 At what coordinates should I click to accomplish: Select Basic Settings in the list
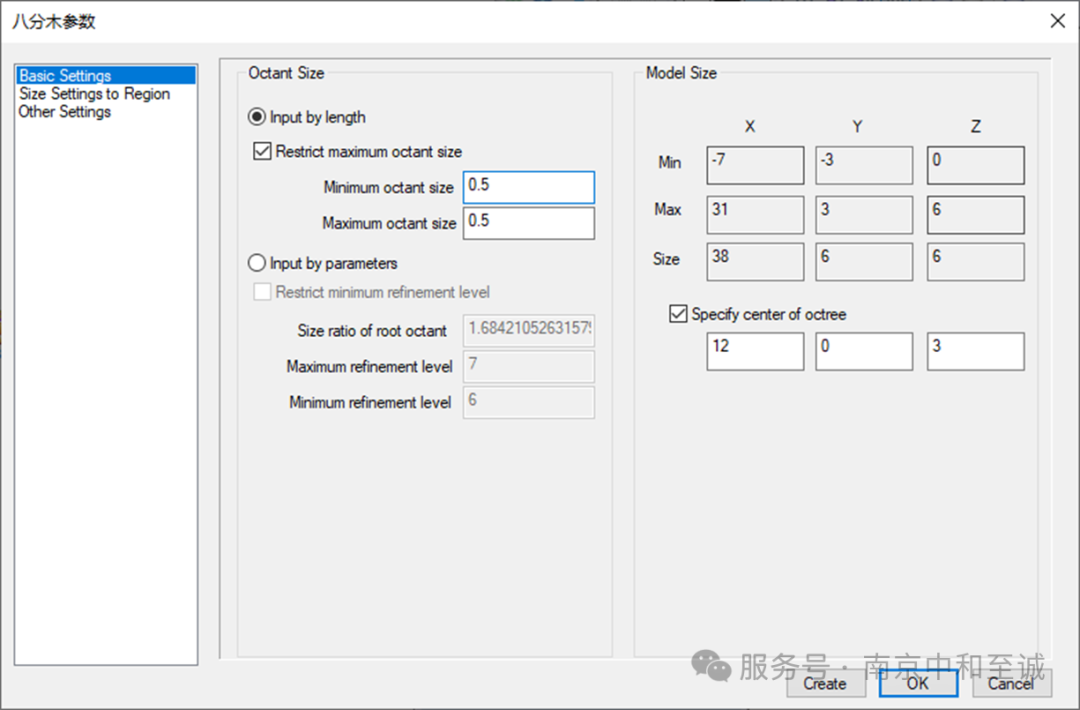point(105,76)
